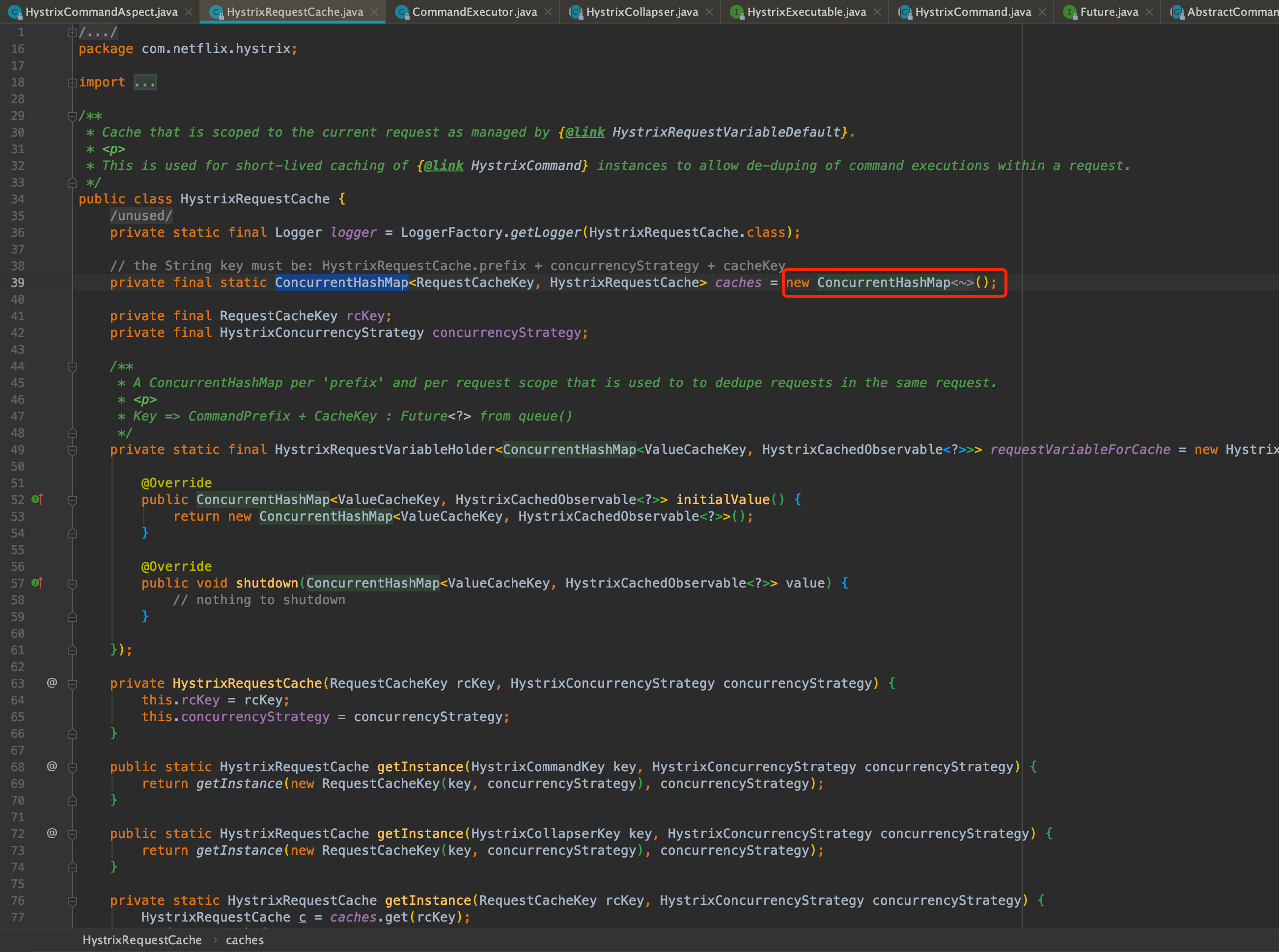This screenshot has height=952, width=1279.
Task: Click @ gutter marker beside the HystrixCommandKey getInstance method
Action: (52, 766)
